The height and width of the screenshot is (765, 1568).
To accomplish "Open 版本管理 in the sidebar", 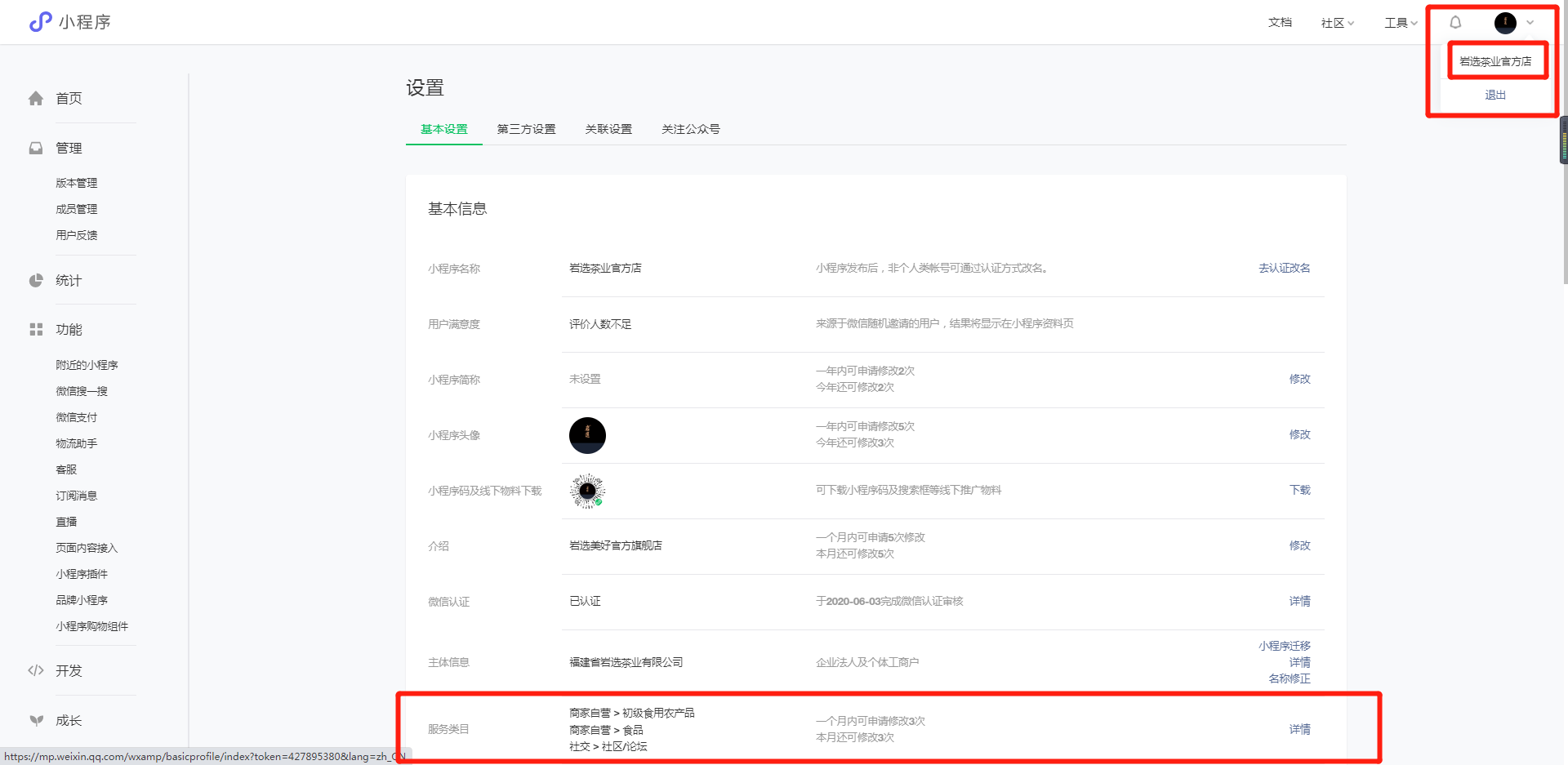I will [x=77, y=183].
